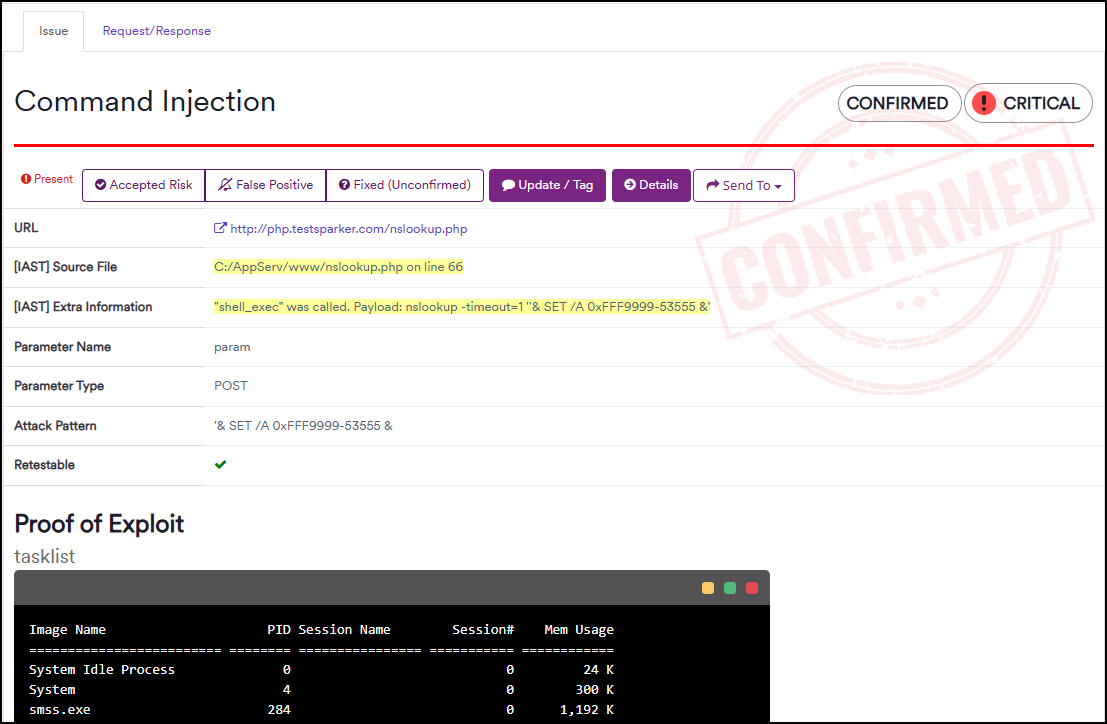The width and height of the screenshot is (1107, 724).
Task: Click the checkmark icon inside Accepted Risk
Action: click(x=102, y=185)
